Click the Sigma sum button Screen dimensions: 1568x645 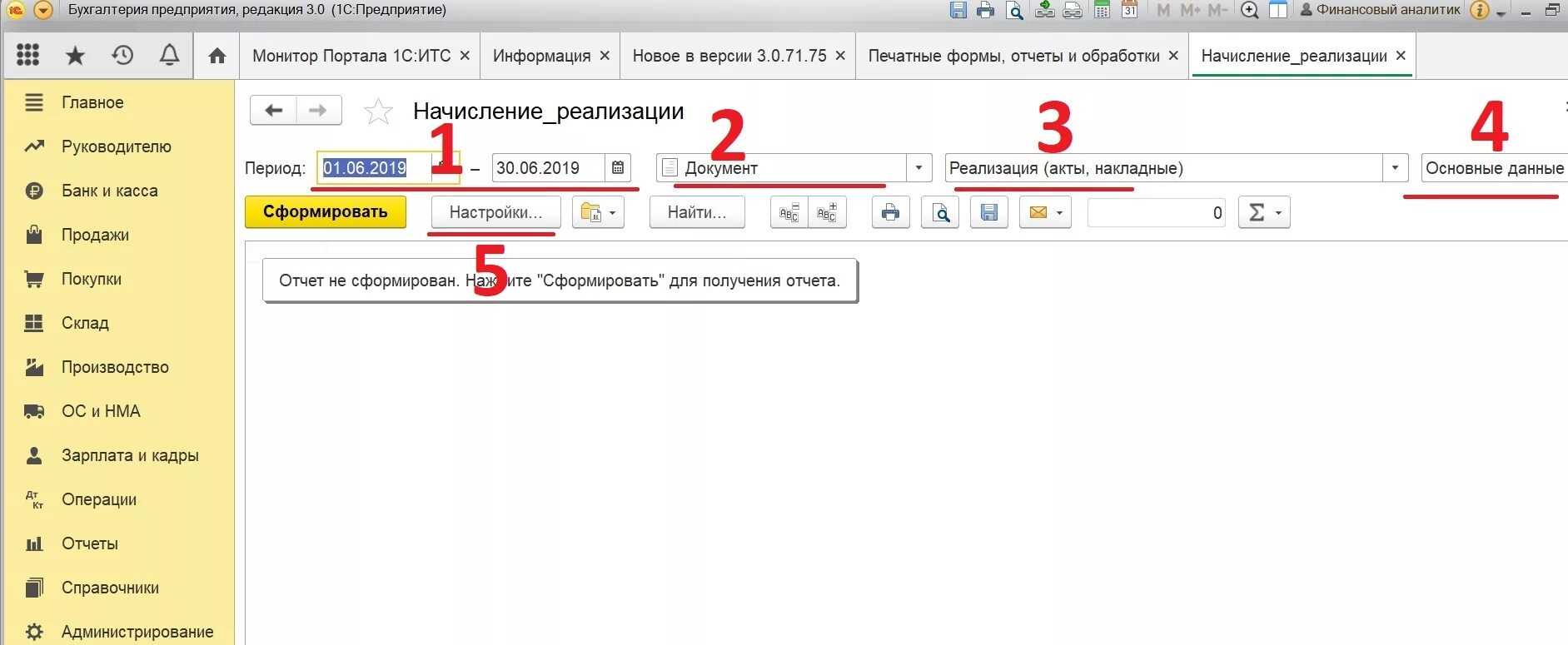pos(1264,213)
